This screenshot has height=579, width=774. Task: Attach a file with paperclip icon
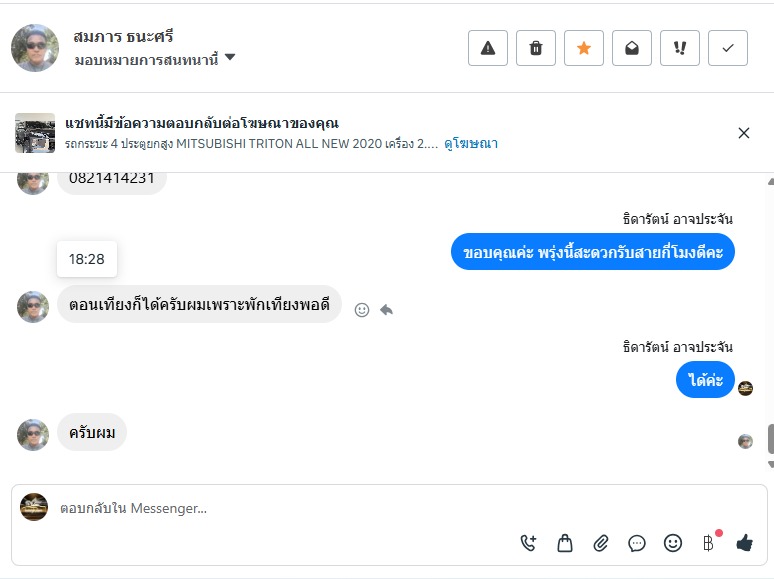[x=601, y=543]
